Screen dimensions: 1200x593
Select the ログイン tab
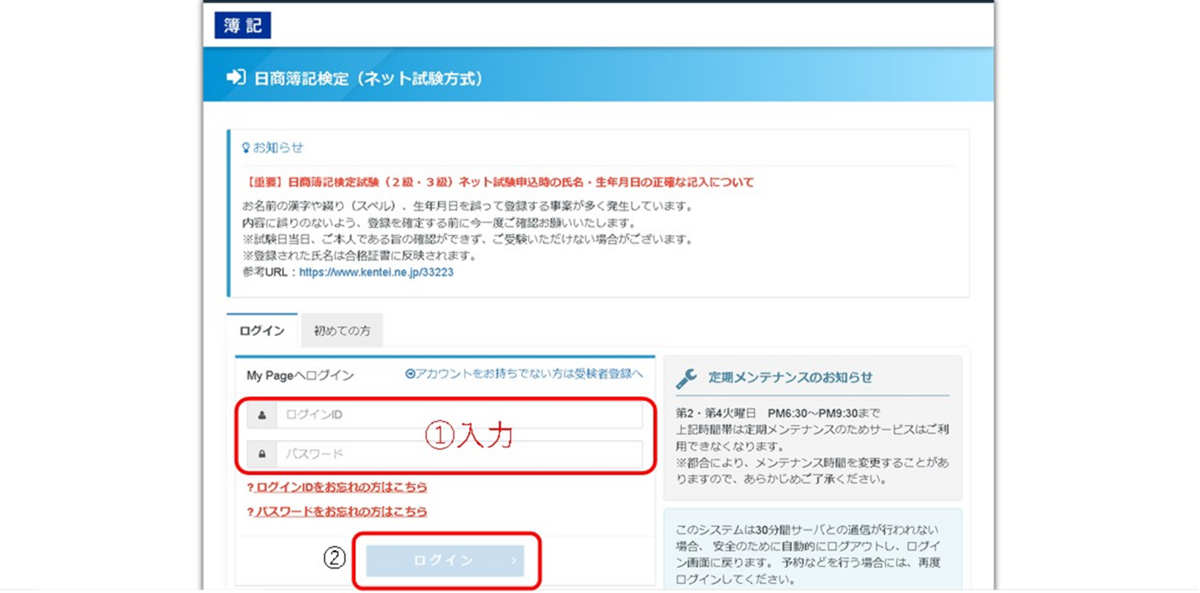[263, 331]
